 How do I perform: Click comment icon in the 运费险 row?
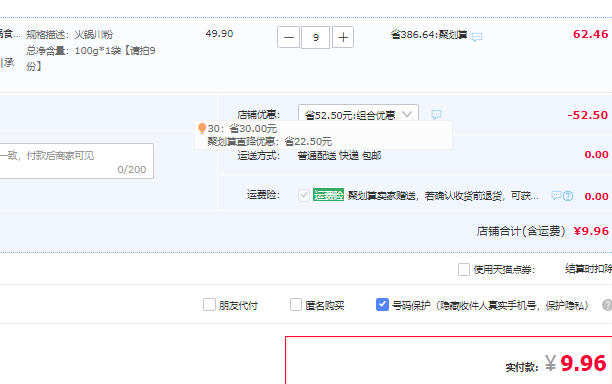tap(556, 195)
